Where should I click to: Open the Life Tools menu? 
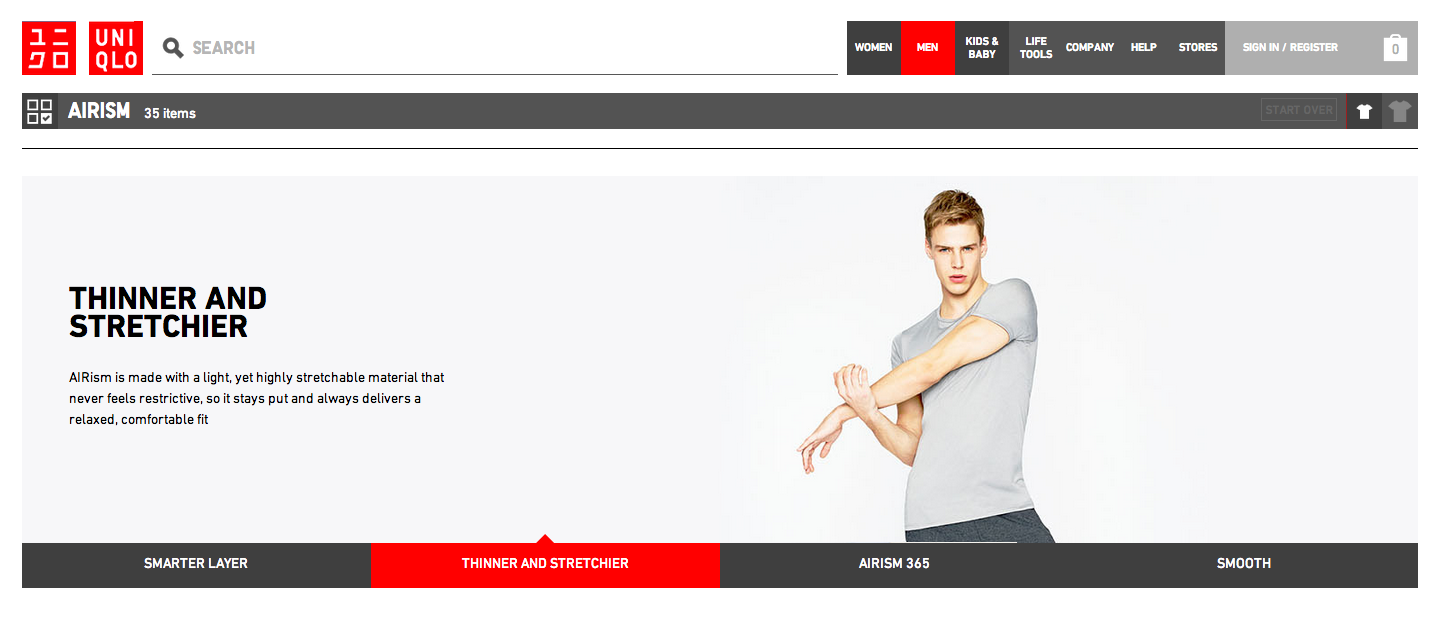(x=1036, y=48)
